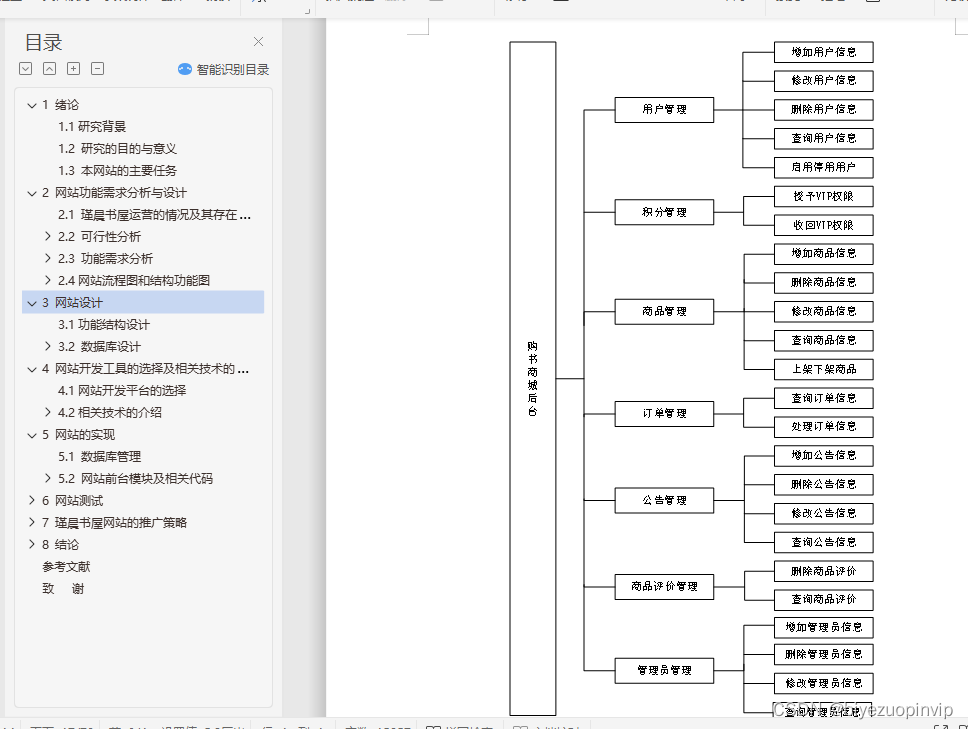Click the 处理订单信息 box
Screen dimensions: 968x729
(824, 427)
